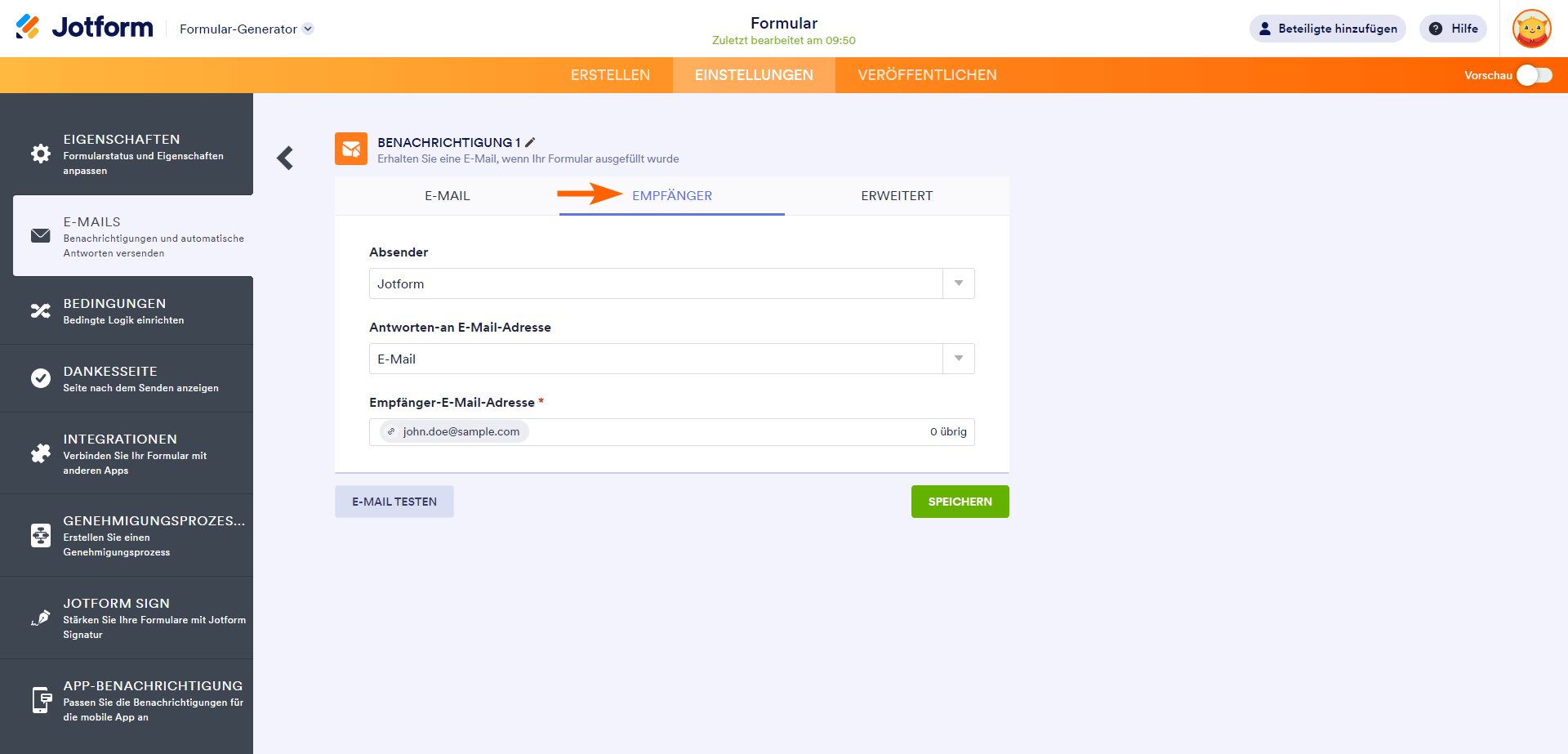Expand the Absender dropdown
Screen dimensions: 1568x754
point(958,283)
